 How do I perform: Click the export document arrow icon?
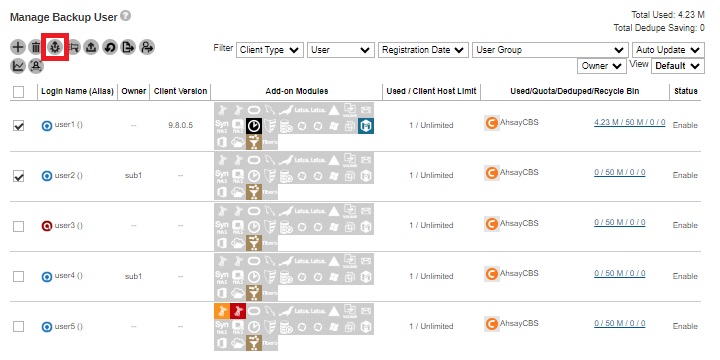pyautogui.click(x=128, y=47)
